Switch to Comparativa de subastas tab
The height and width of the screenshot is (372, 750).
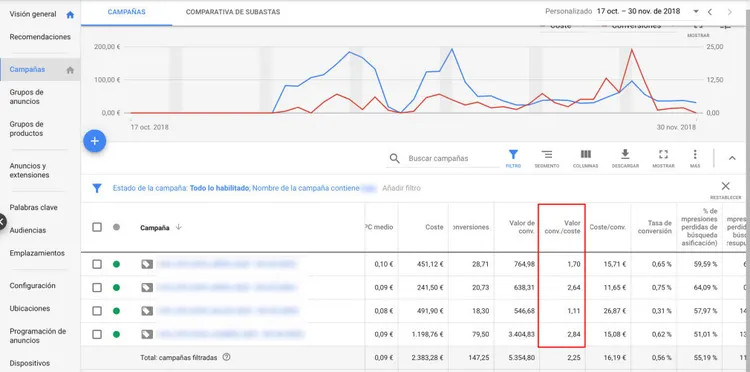233,12
